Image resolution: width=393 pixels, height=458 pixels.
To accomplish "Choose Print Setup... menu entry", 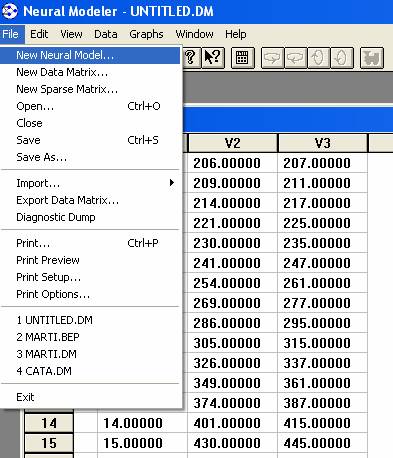I will tap(90, 277).
